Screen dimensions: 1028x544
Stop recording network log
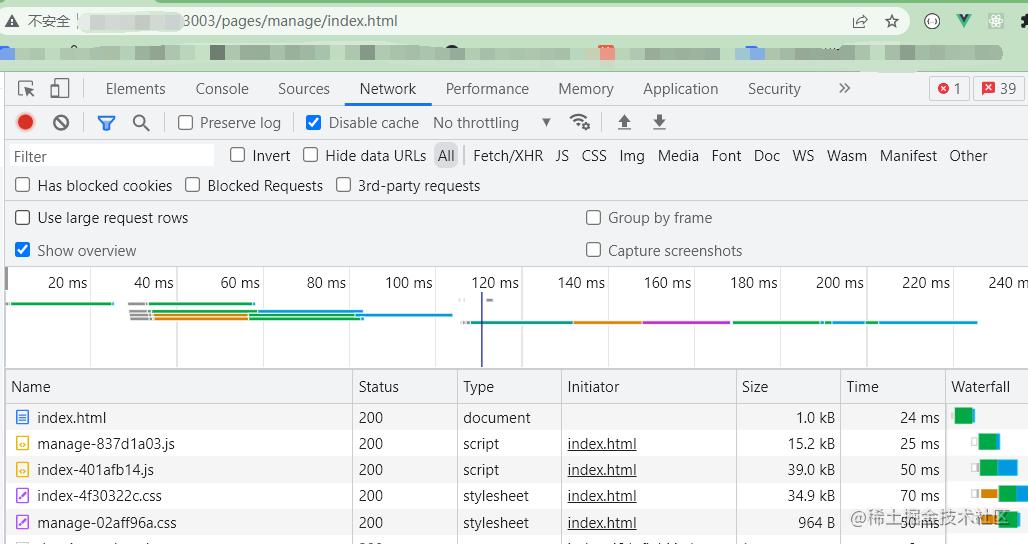point(26,122)
